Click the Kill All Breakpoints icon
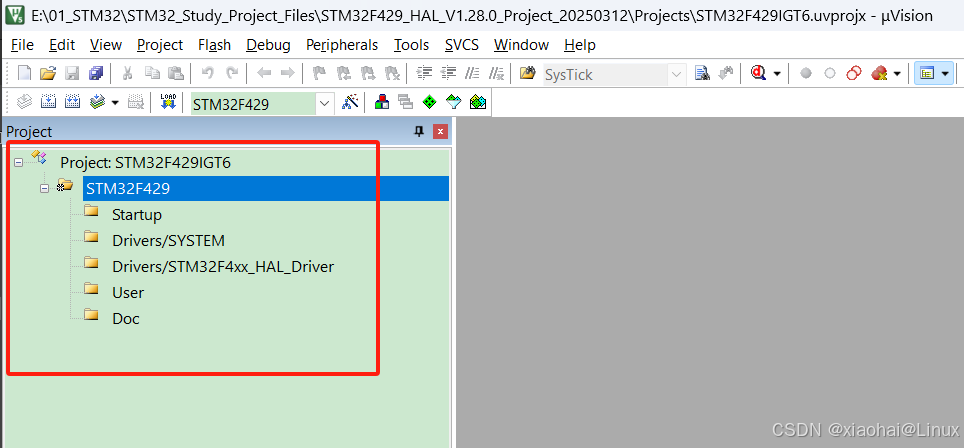The image size is (964, 448). (x=879, y=74)
